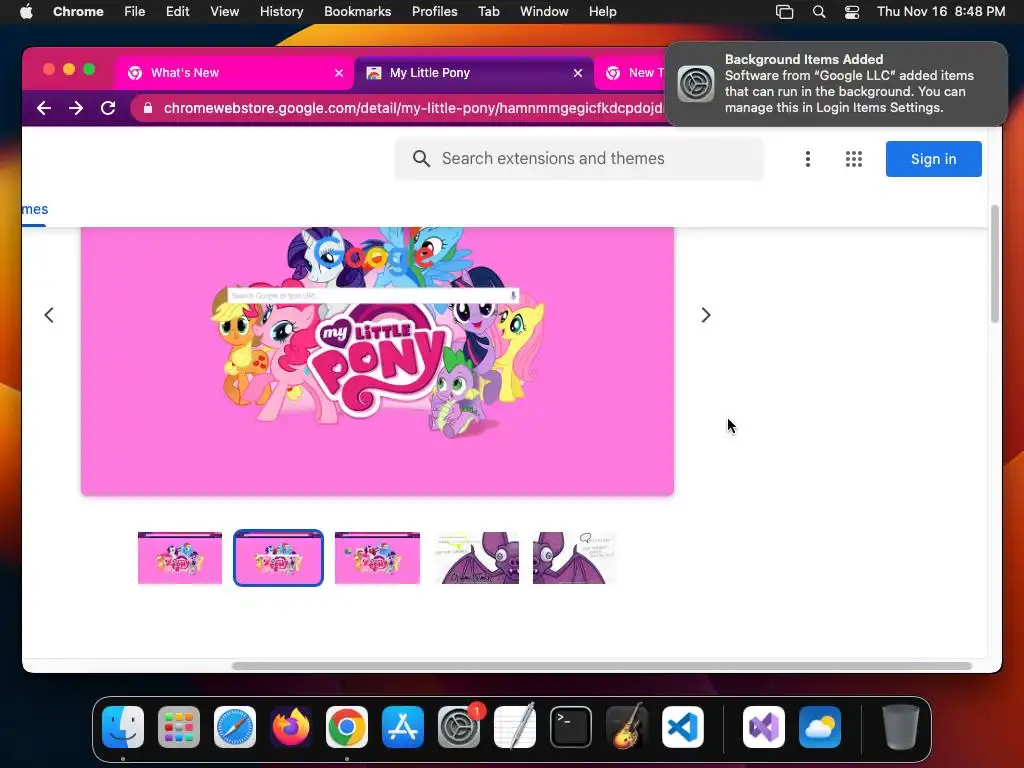Open the History menu

click(x=281, y=12)
